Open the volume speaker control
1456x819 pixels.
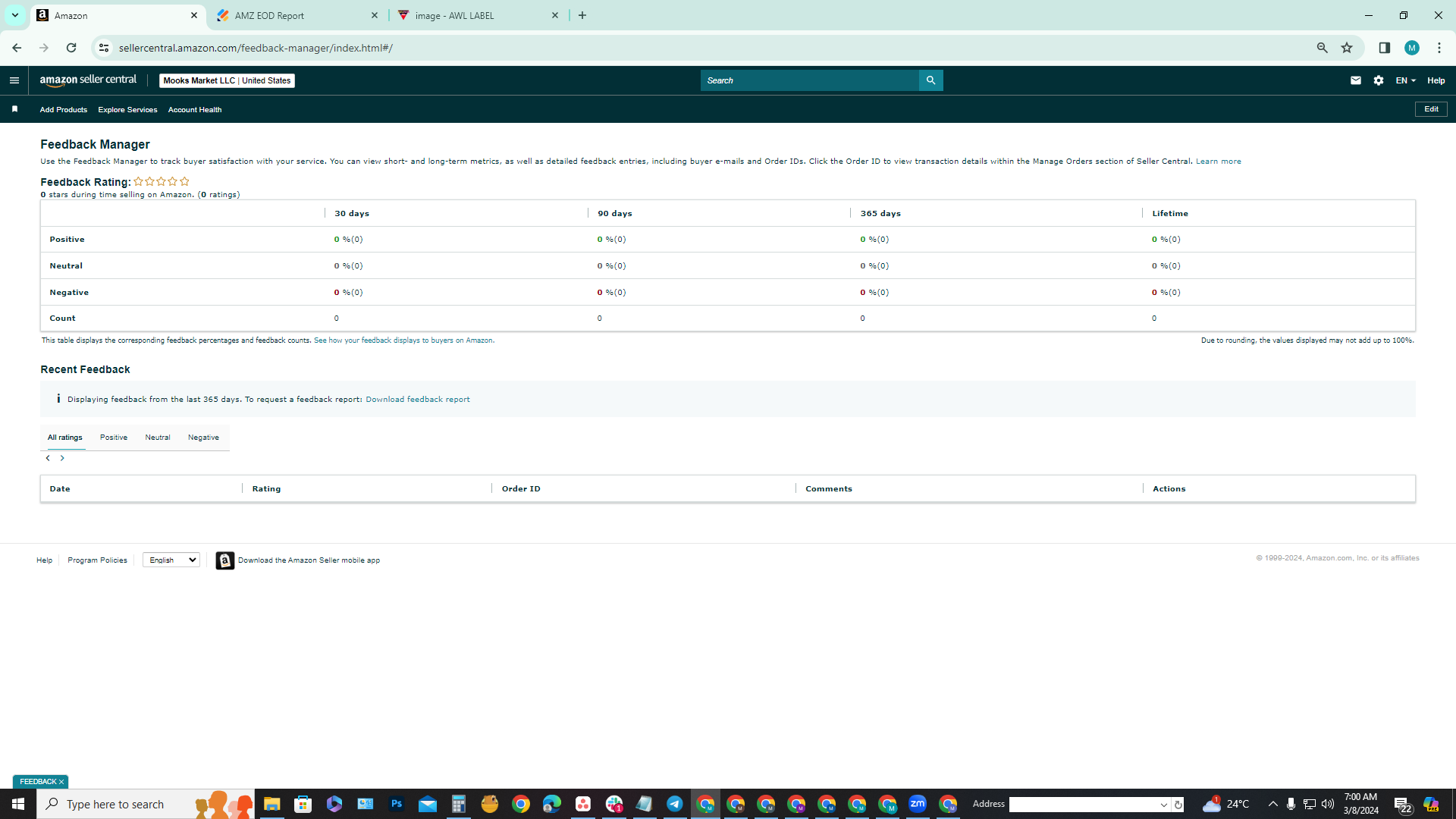[x=1328, y=804]
